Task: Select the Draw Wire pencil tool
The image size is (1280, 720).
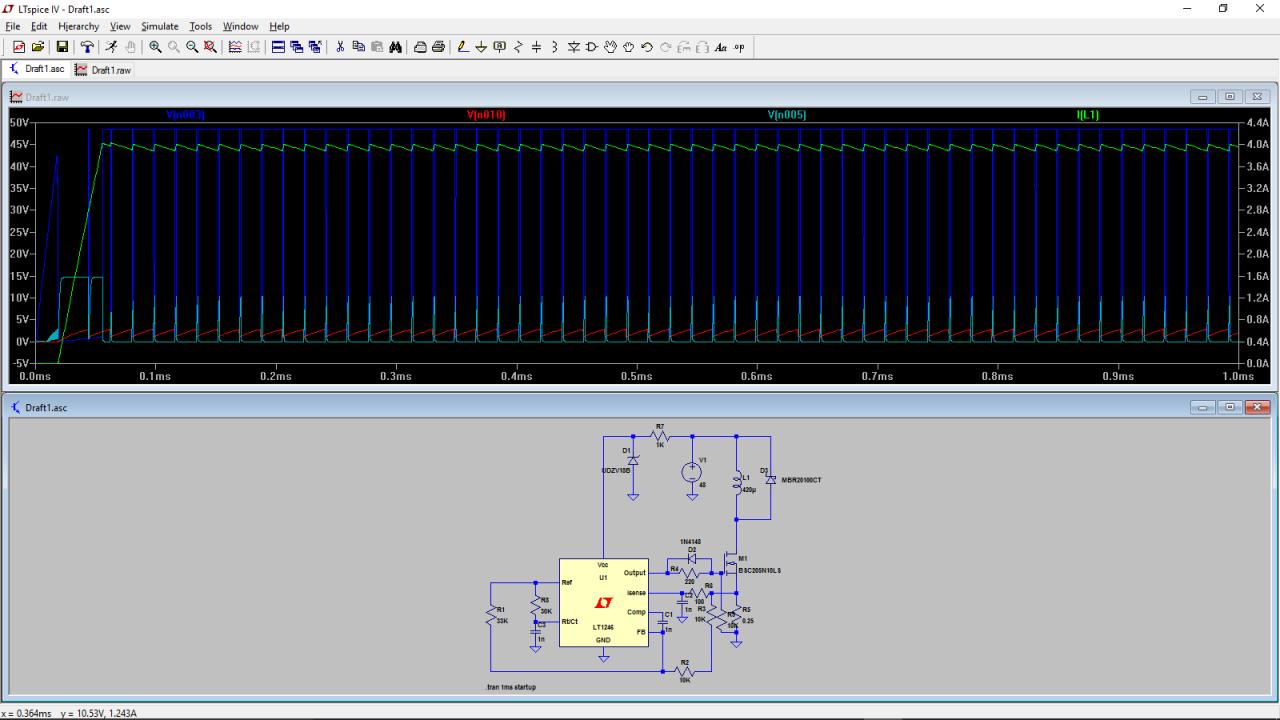Action: click(462, 47)
